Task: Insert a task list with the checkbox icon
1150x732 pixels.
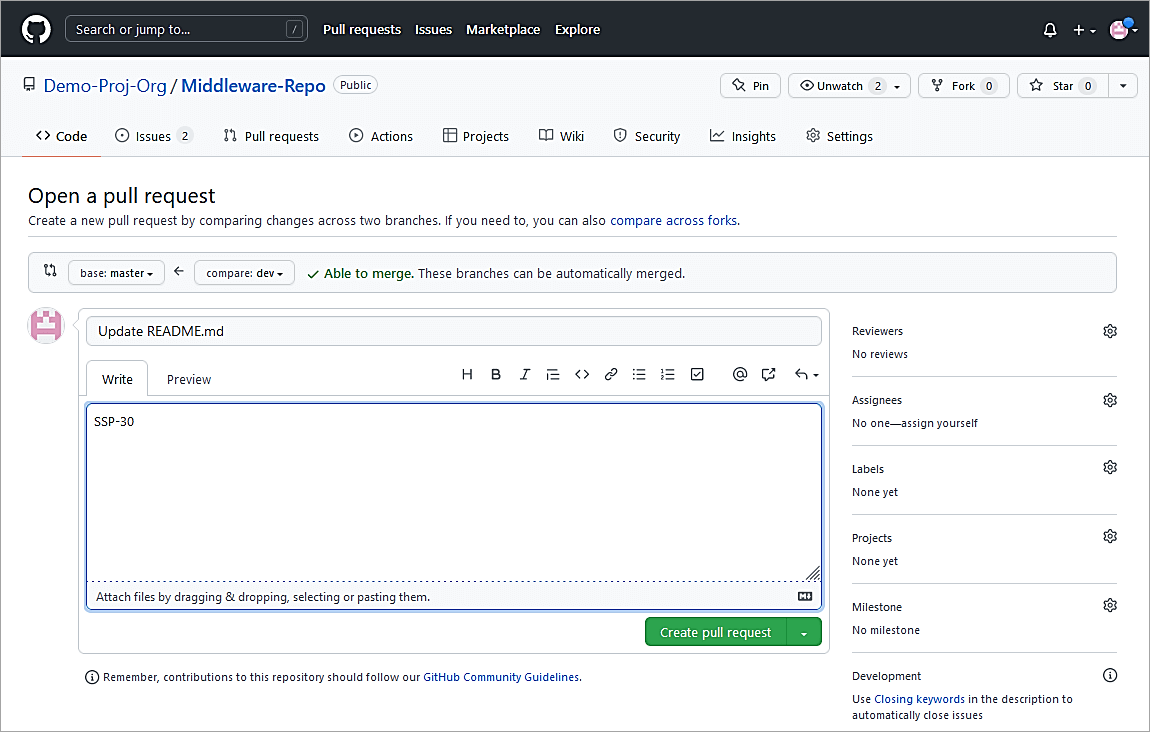Action: [698, 375]
